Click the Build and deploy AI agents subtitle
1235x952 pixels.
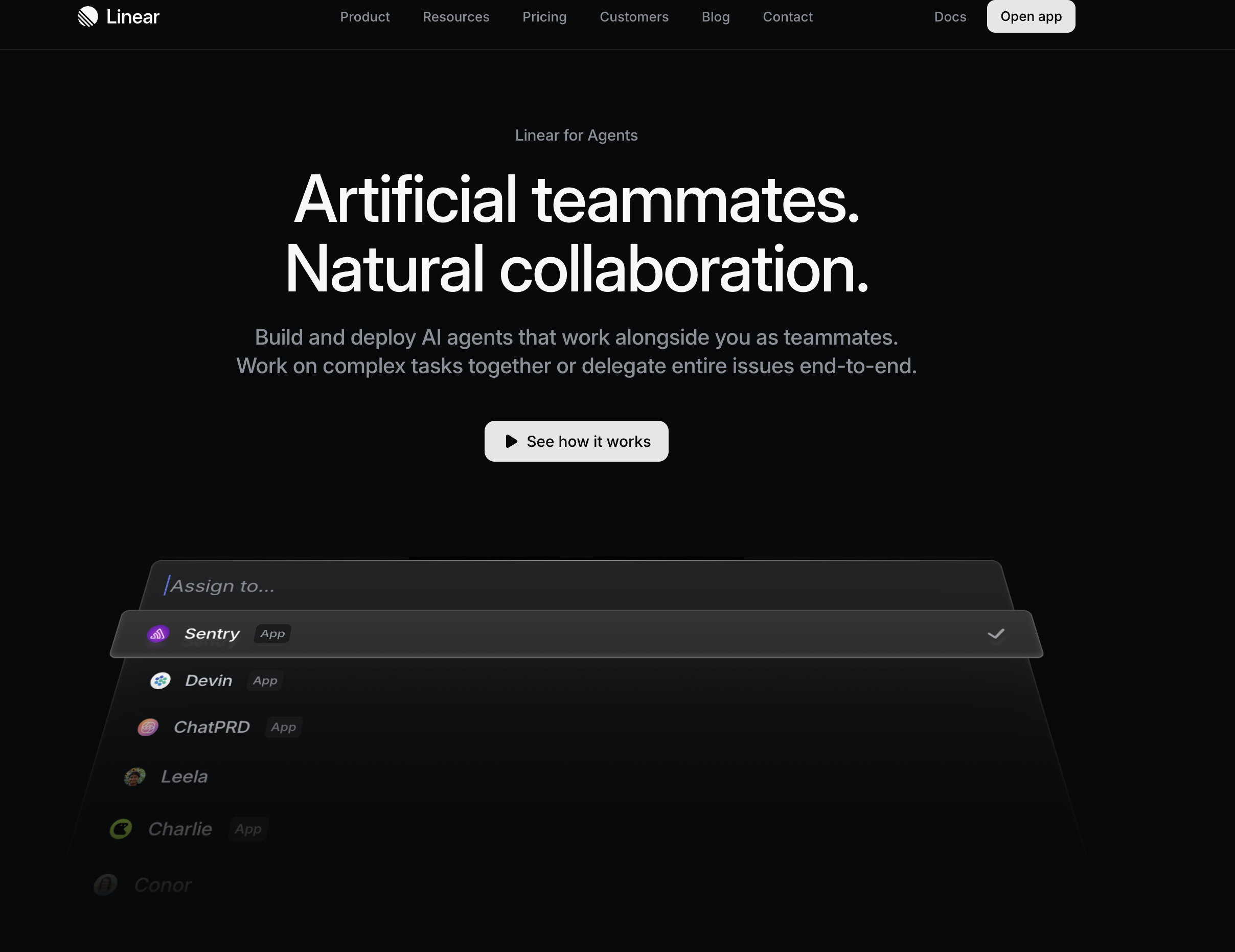click(x=576, y=351)
